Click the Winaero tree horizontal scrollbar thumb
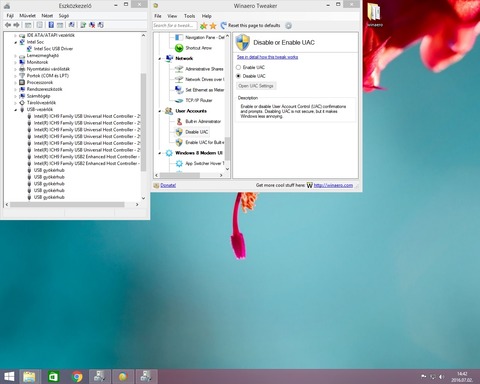Screen dimensions: 480x384 [180, 175]
